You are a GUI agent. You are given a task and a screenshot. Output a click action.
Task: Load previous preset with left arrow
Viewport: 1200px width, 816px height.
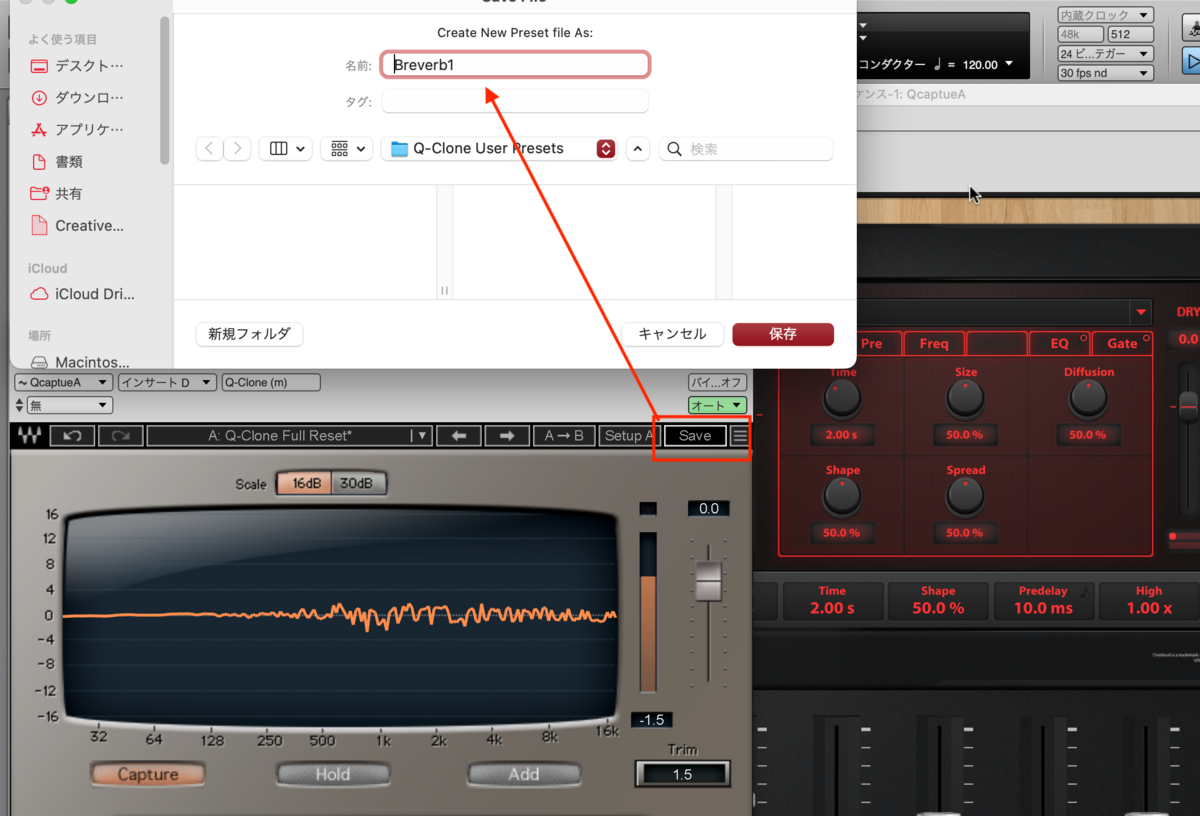[x=459, y=436]
